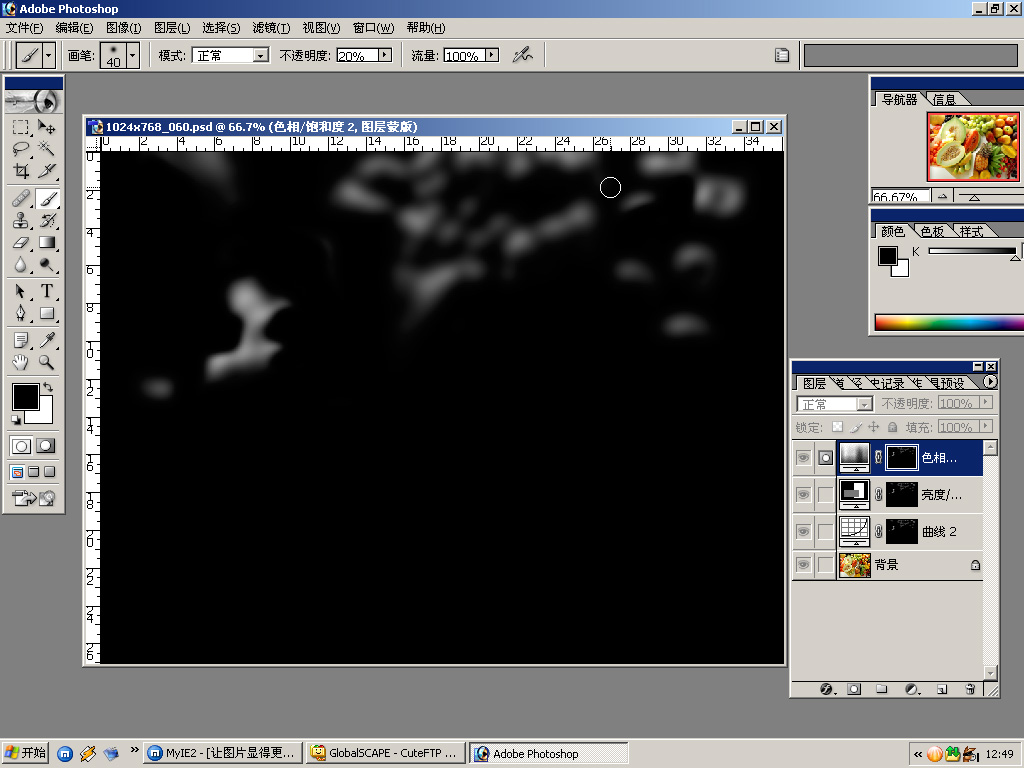The width and height of the screenshot is (1024, 768).
Task: Open 流量 flow slider arrow
Action: point(492,56)
